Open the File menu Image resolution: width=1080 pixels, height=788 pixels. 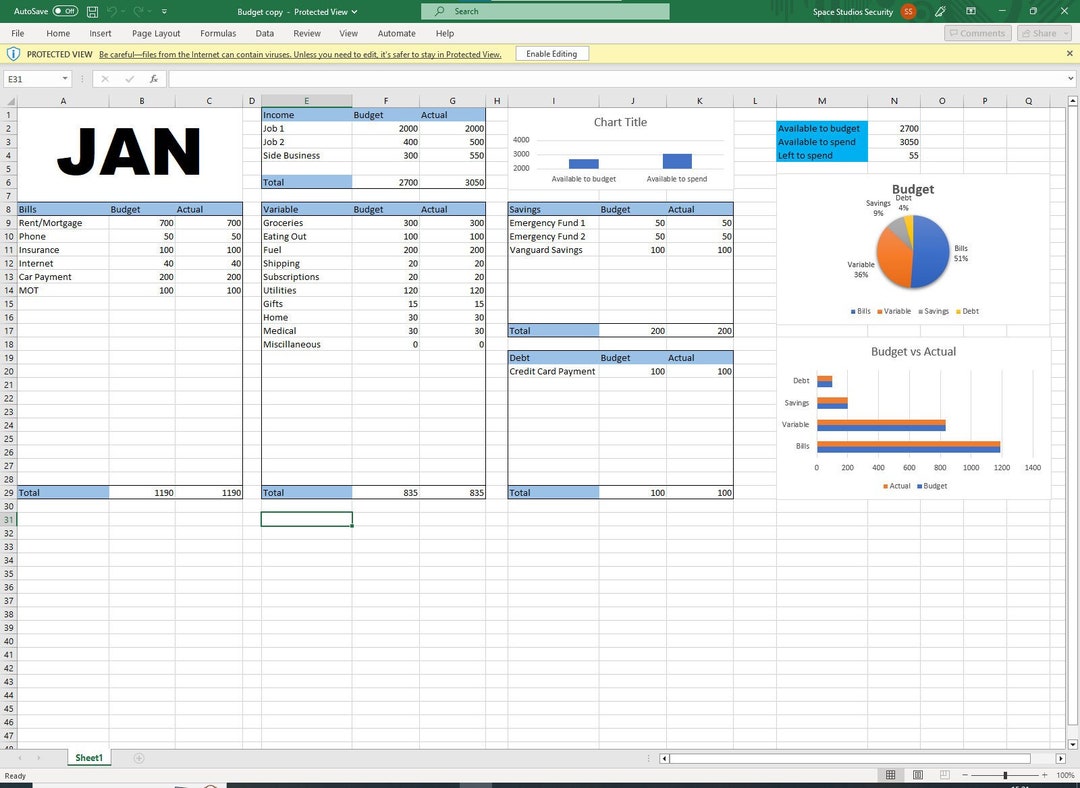click(x=18, y=33)
